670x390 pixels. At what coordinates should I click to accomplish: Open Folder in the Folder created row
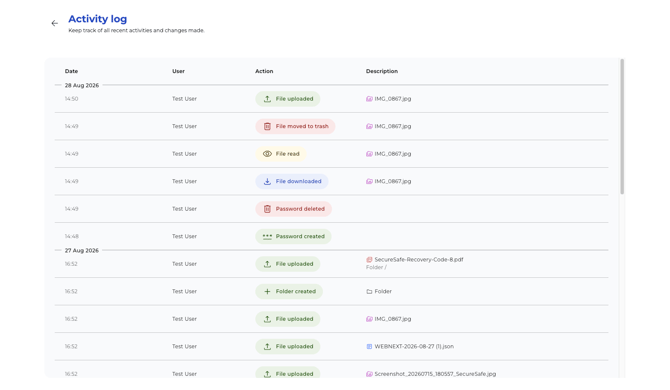coord(383,291)
